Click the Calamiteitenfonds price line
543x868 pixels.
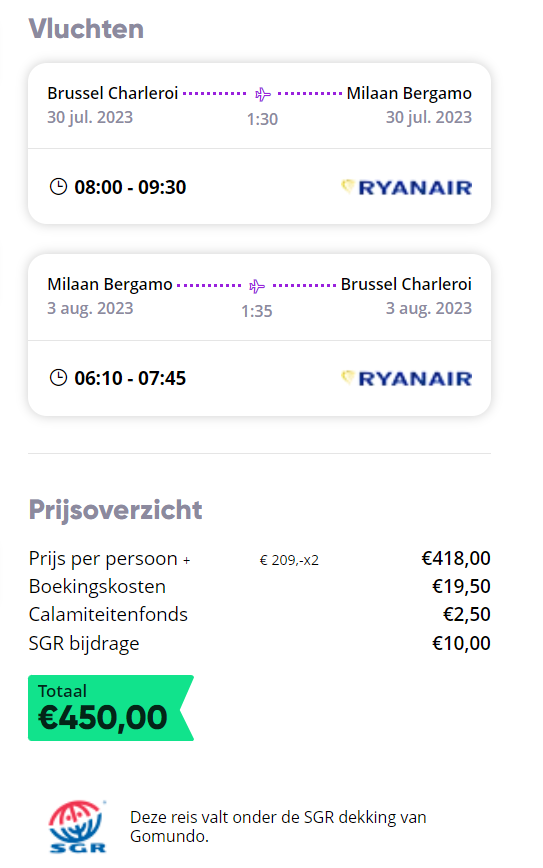point(260,614)
